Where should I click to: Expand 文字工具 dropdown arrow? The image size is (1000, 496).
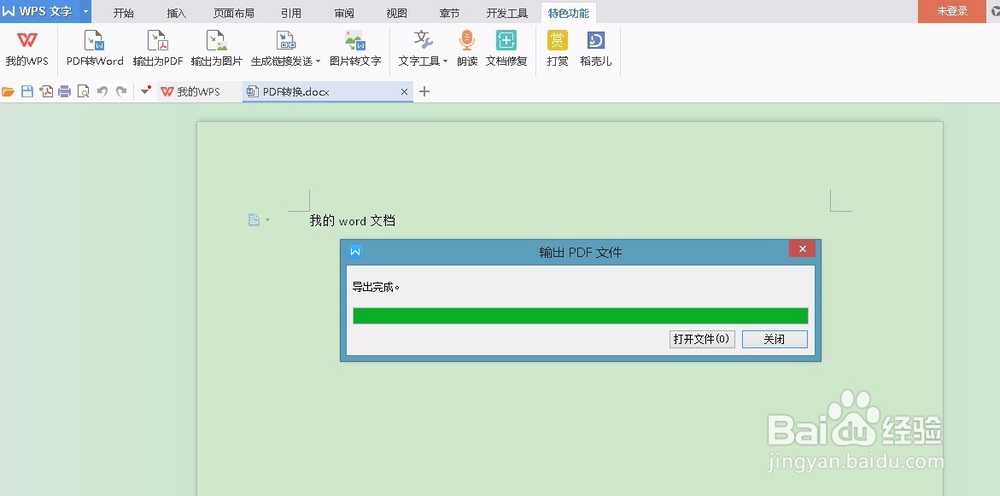pyautogui.click(x=445, y=62)
